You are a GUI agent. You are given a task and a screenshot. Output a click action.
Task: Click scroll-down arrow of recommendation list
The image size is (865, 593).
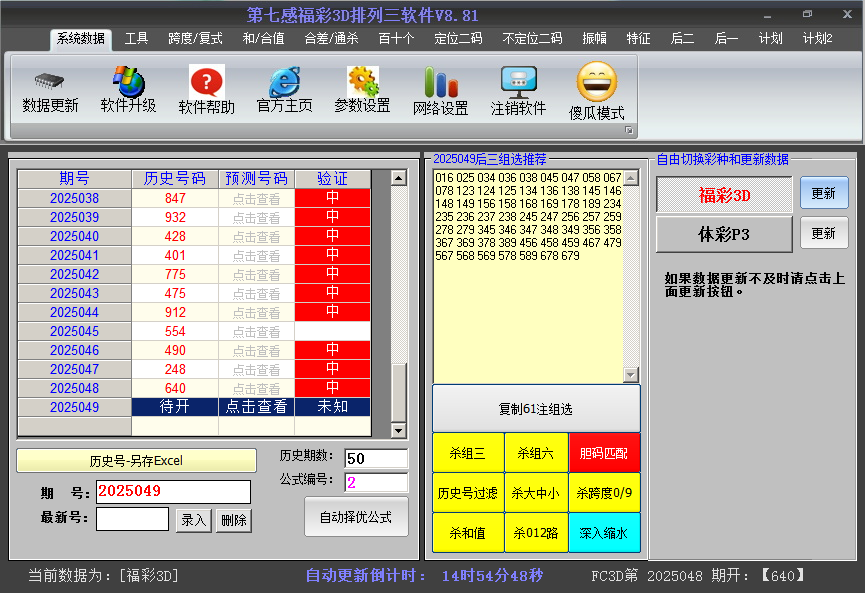click(x=631, y=375)
